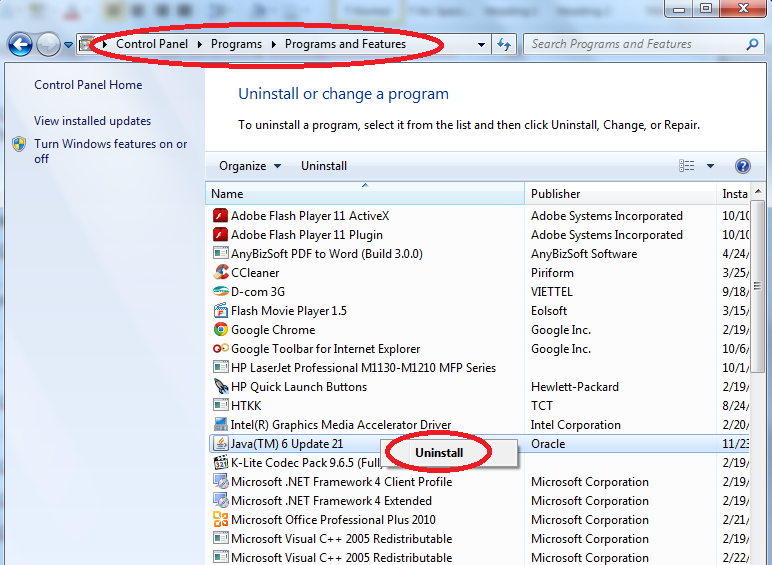Open Control Panel Home link
The height and width of the screenshot is (565, 772).
pyautogui.click(x=88, y=85)
